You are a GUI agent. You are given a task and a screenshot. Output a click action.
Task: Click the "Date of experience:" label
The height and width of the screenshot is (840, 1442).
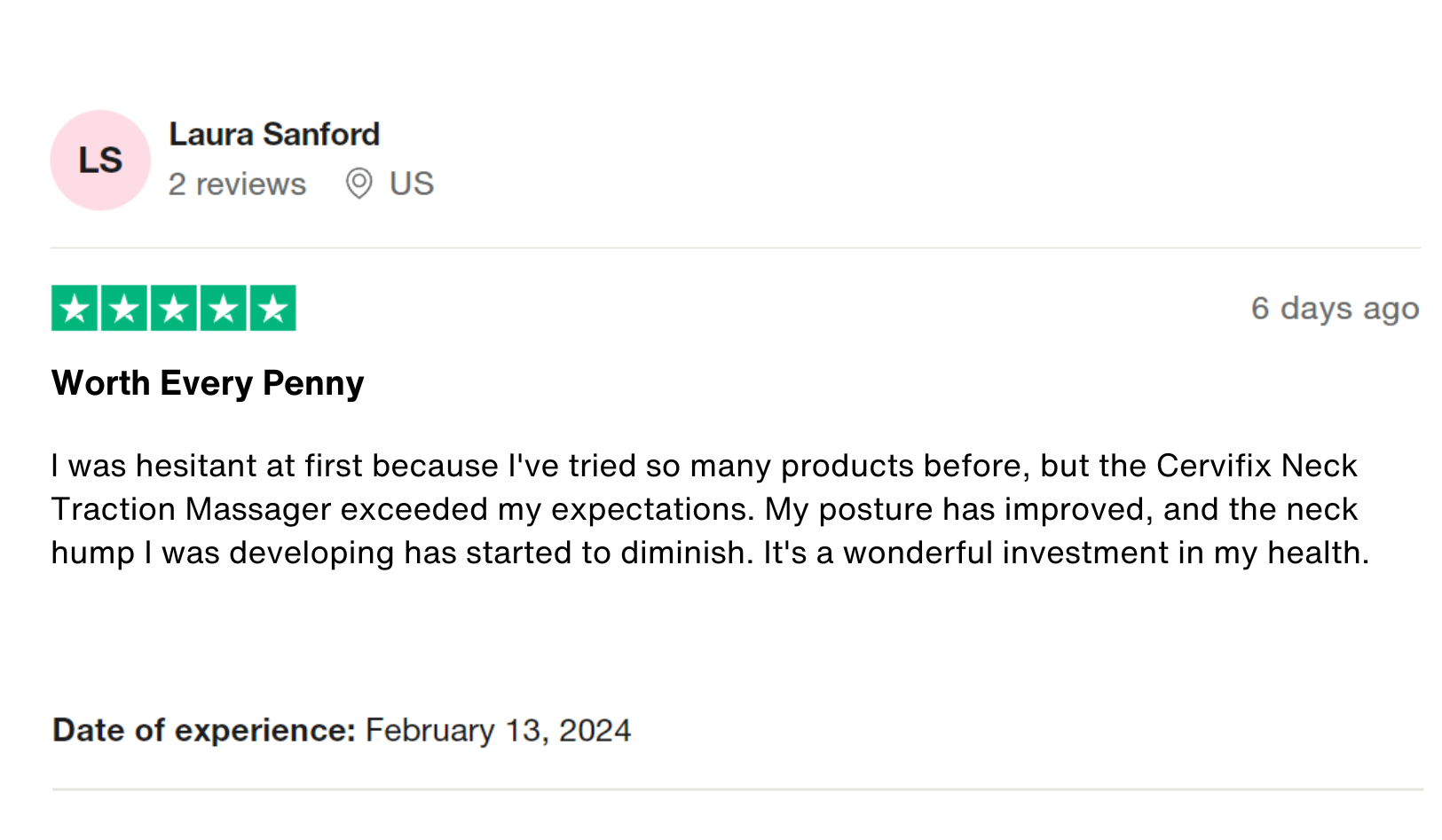[204, 730]
